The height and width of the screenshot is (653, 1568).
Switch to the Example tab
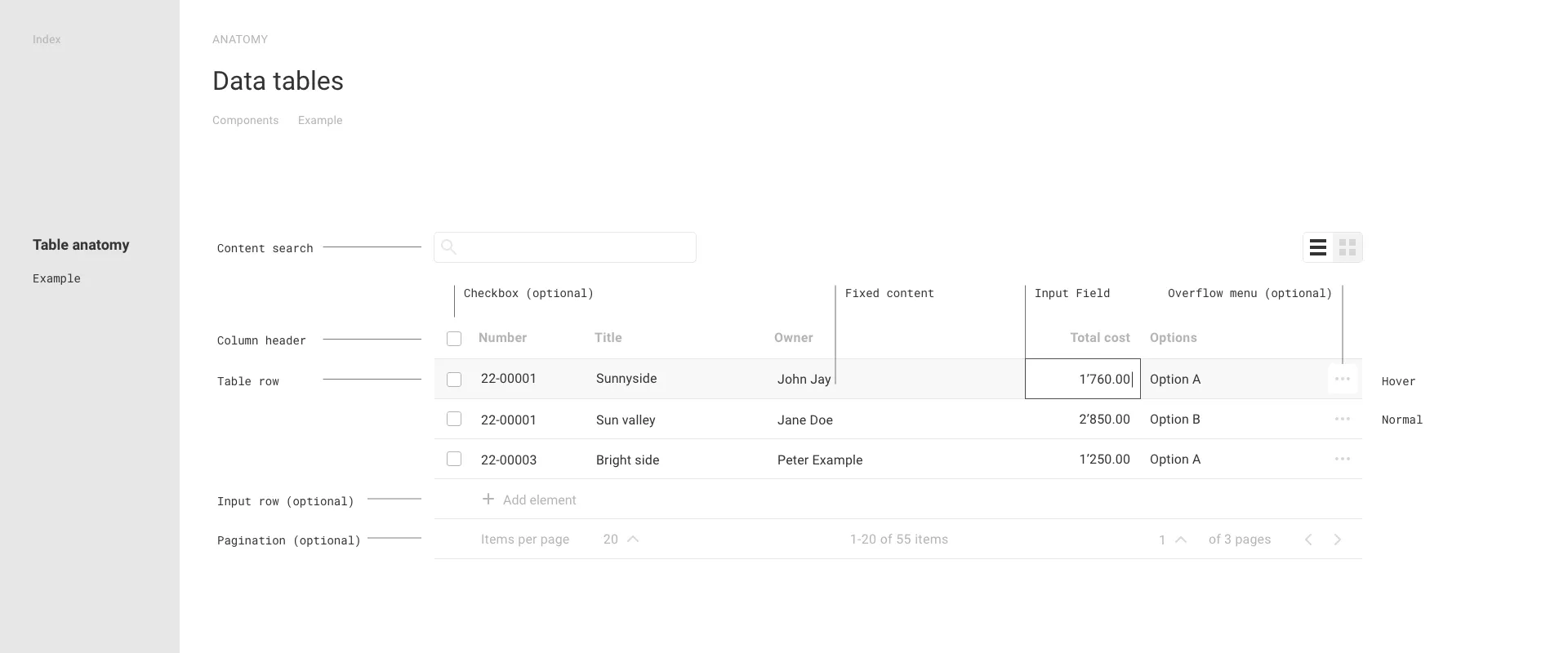320,120
